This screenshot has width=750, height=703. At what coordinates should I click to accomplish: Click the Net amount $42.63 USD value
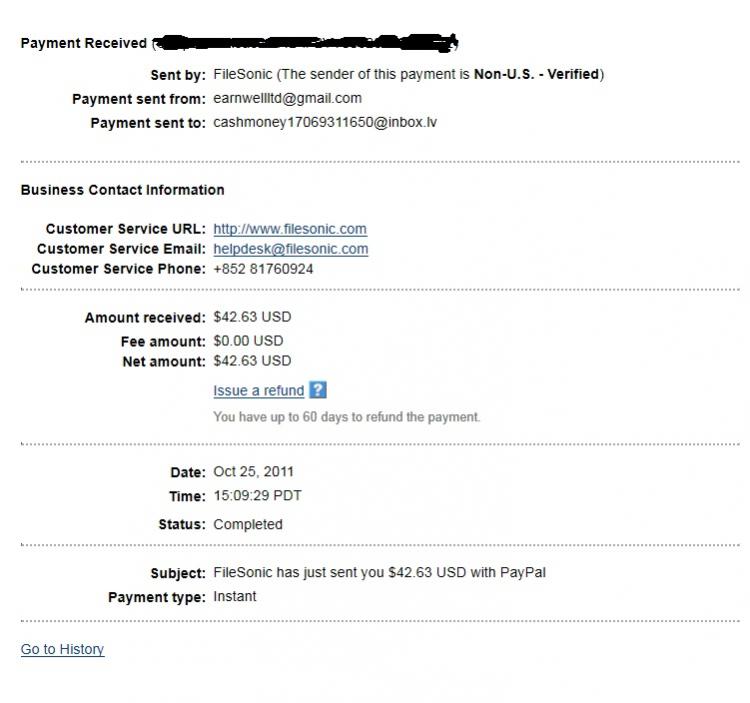tap(252, 361)
